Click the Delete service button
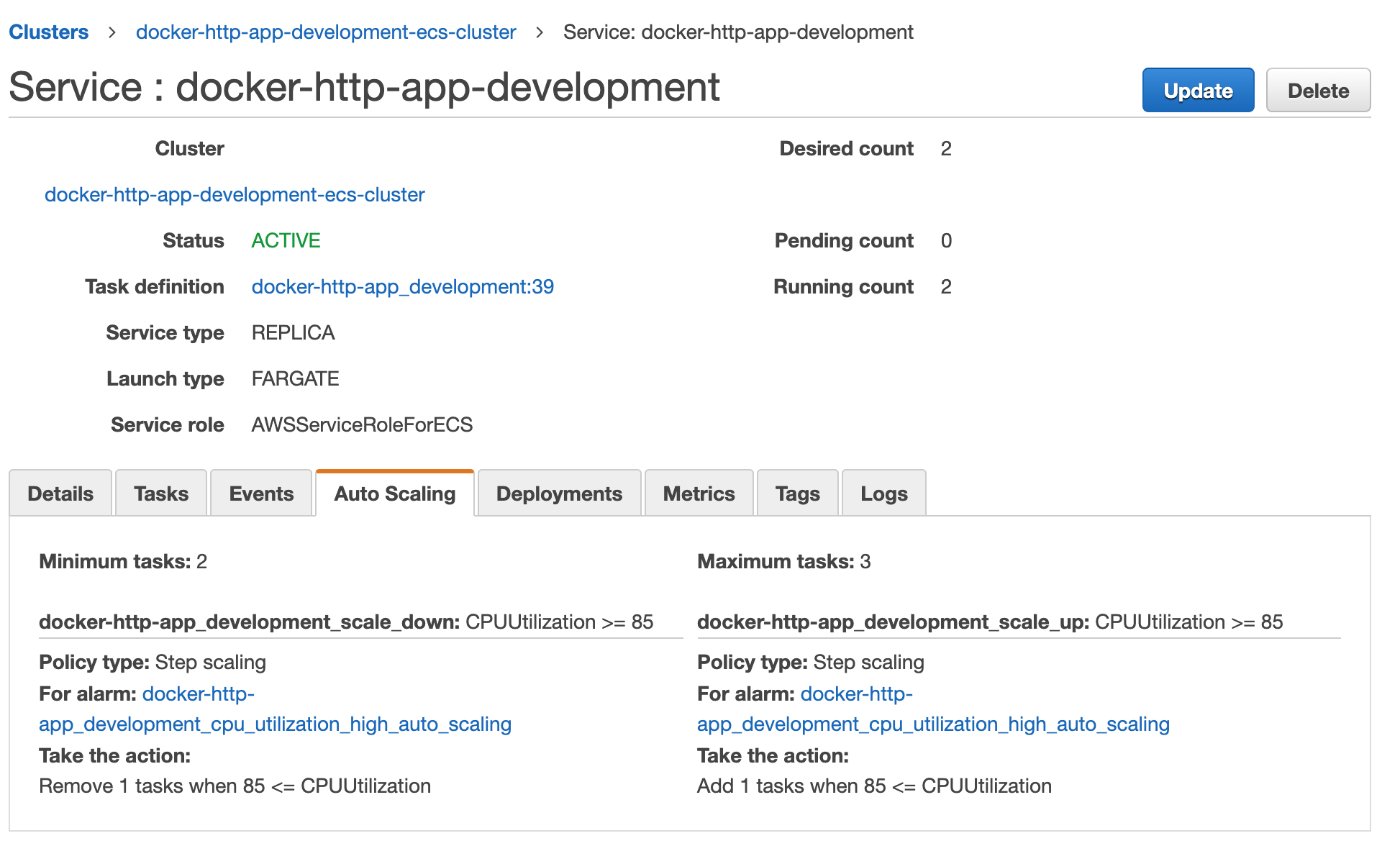The height and width of the screenshot is (846, 1400). 1317,91
